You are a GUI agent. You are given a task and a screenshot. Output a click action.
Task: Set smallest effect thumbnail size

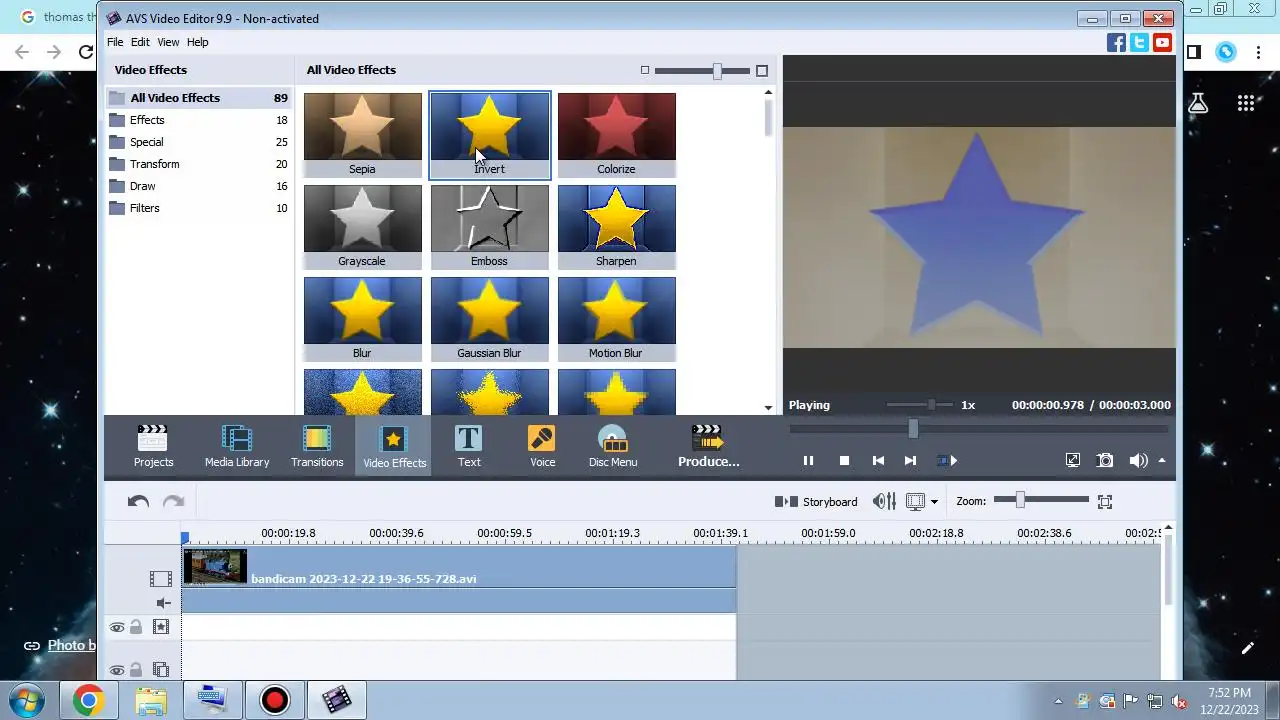pyautogui.click(x=645, y=70)
